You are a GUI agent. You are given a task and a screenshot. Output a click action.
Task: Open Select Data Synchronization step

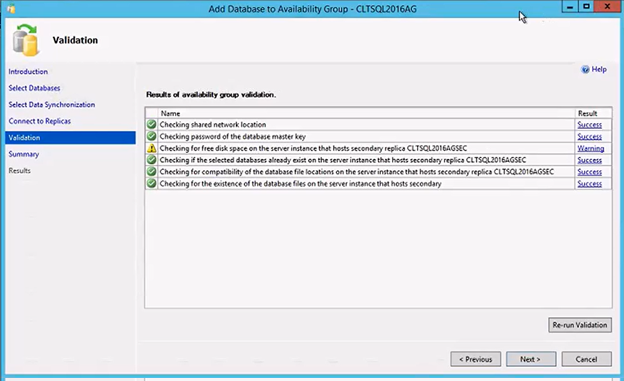(x=52, y=105)
